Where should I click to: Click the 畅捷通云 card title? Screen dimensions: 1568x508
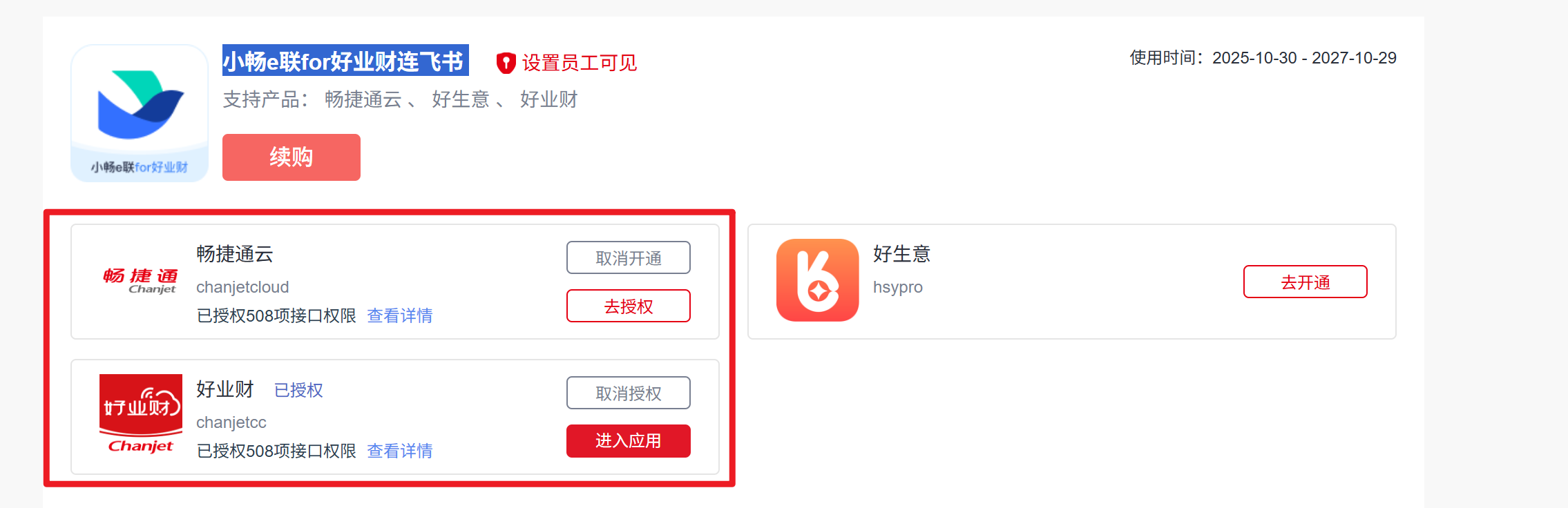point(235,254)
